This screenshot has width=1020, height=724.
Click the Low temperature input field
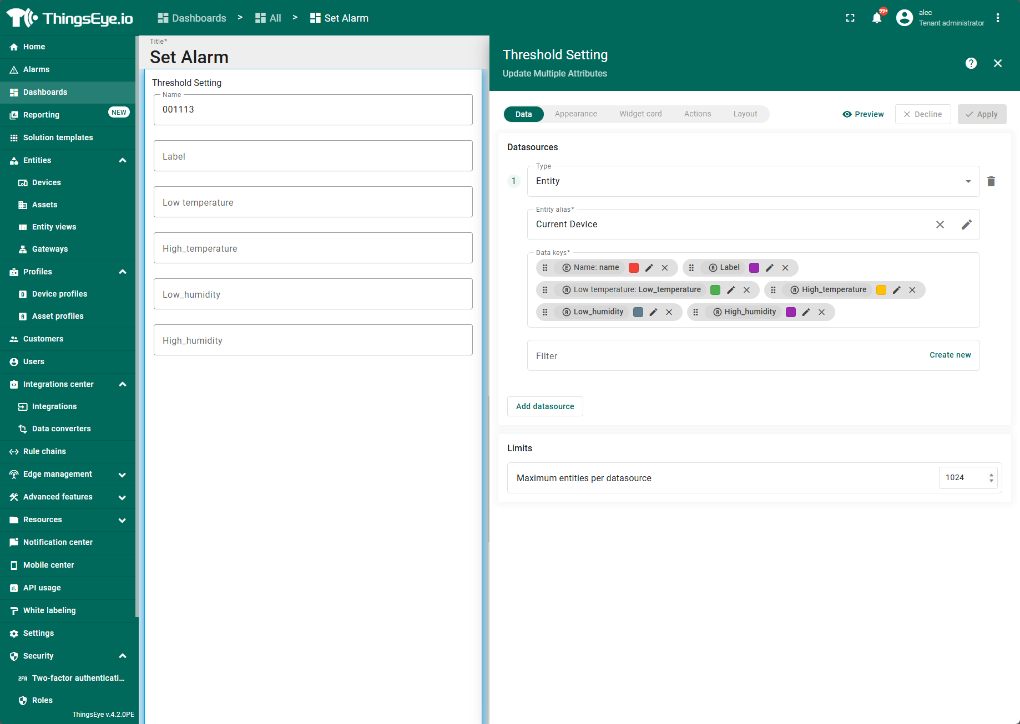[x=312, y=202]
